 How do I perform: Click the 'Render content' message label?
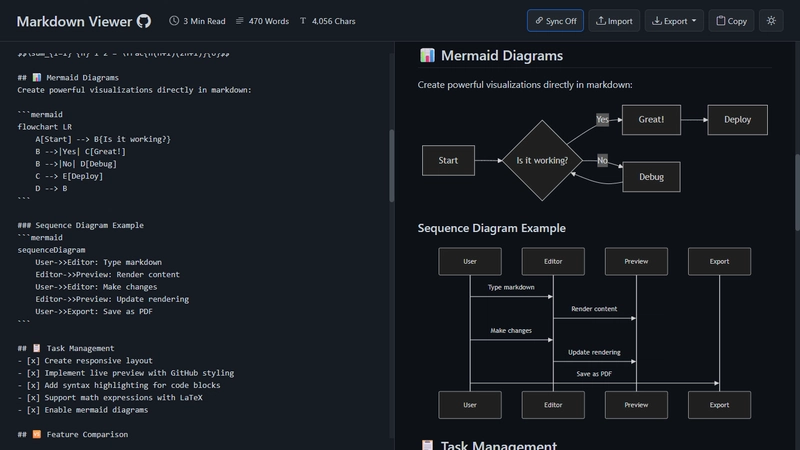tap(594, 309)
